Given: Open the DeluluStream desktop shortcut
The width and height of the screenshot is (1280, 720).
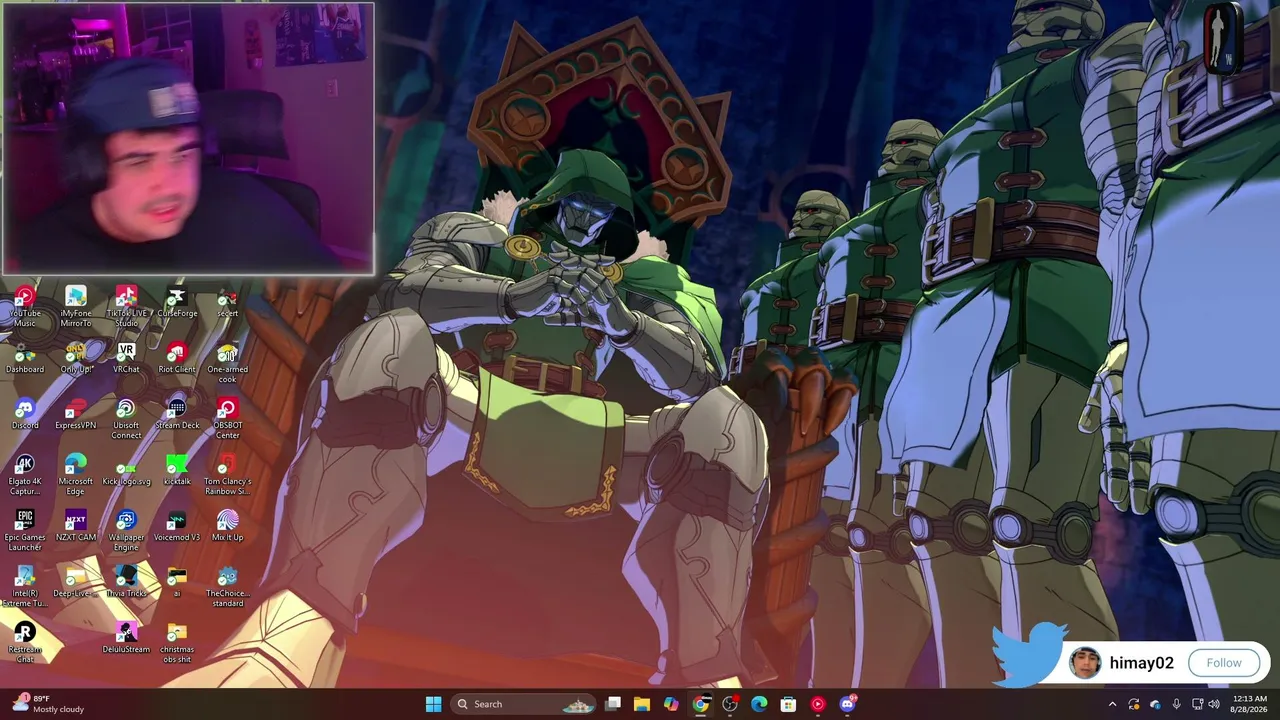Looking at the screenshot, I should point(126,637).
